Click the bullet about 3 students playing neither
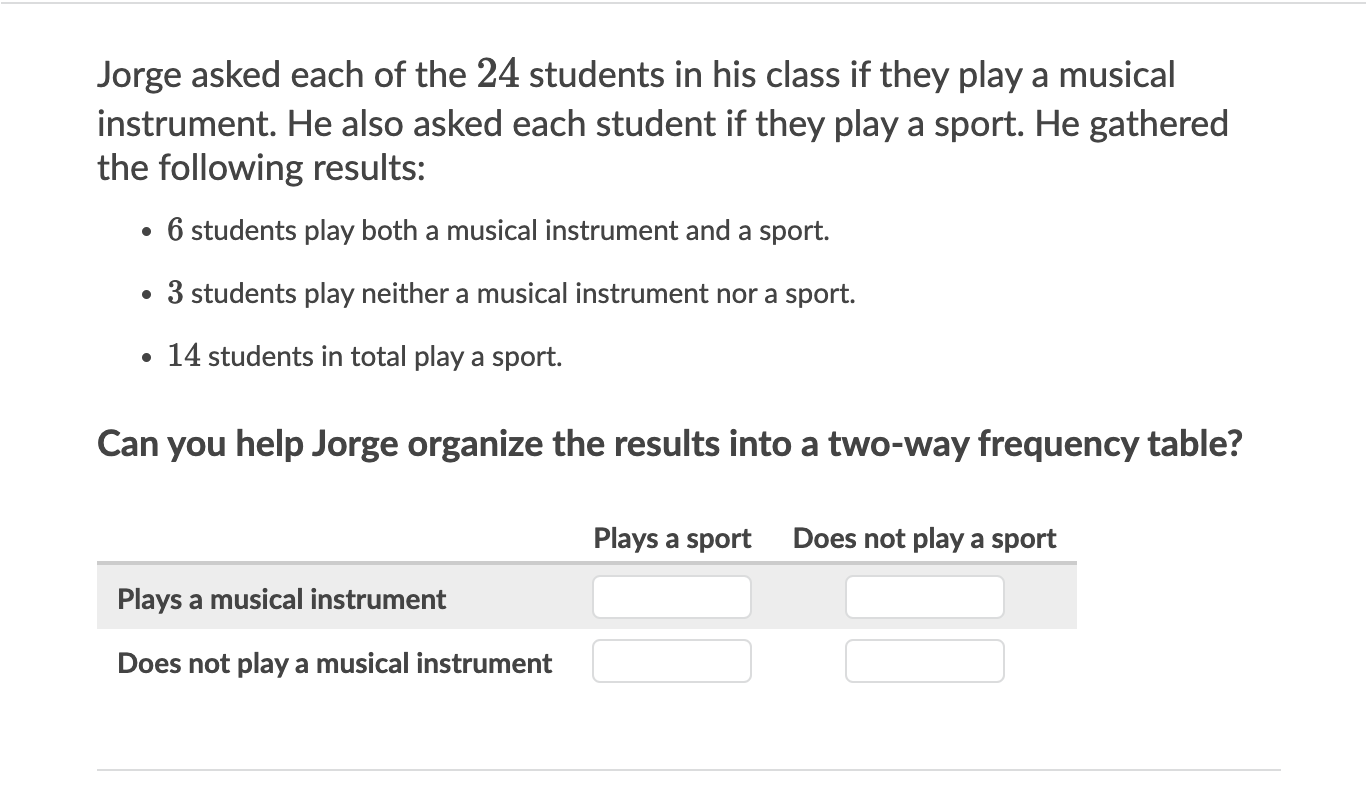This screenshot has height=792, width=1366. tap(511, 293)
